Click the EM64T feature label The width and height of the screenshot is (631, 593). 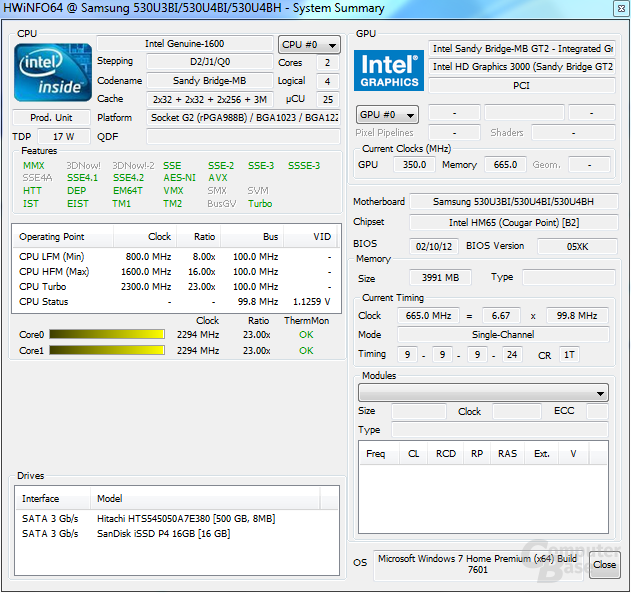128,191
